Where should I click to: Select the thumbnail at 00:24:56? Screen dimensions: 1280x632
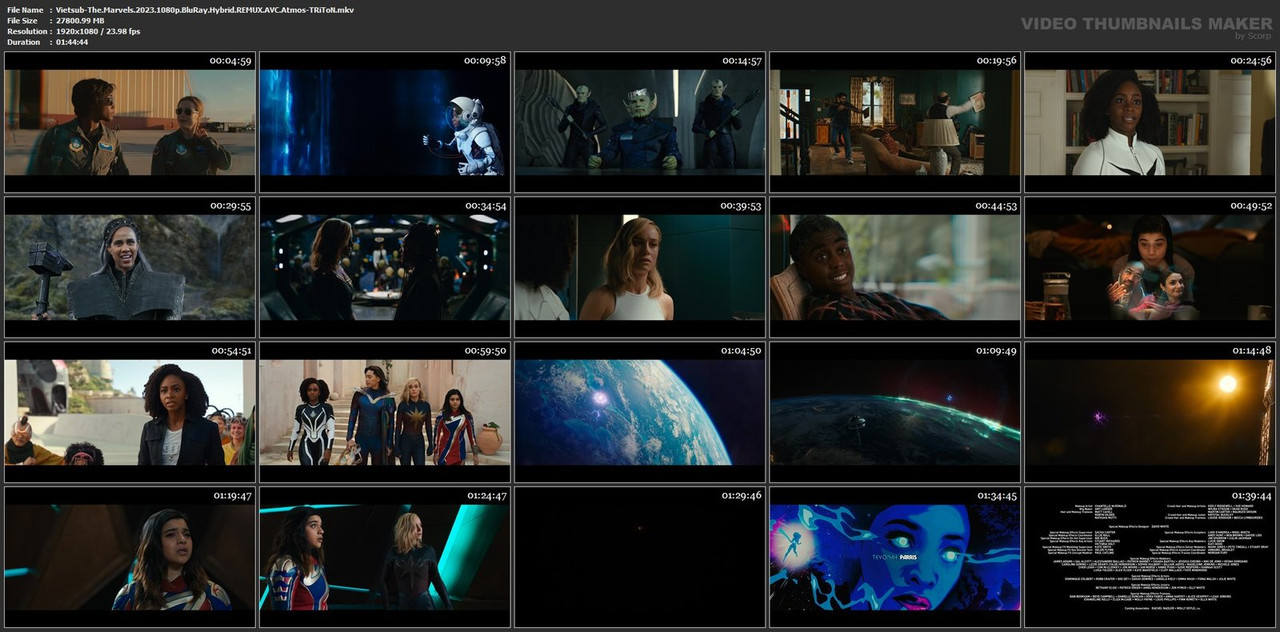1150,122
